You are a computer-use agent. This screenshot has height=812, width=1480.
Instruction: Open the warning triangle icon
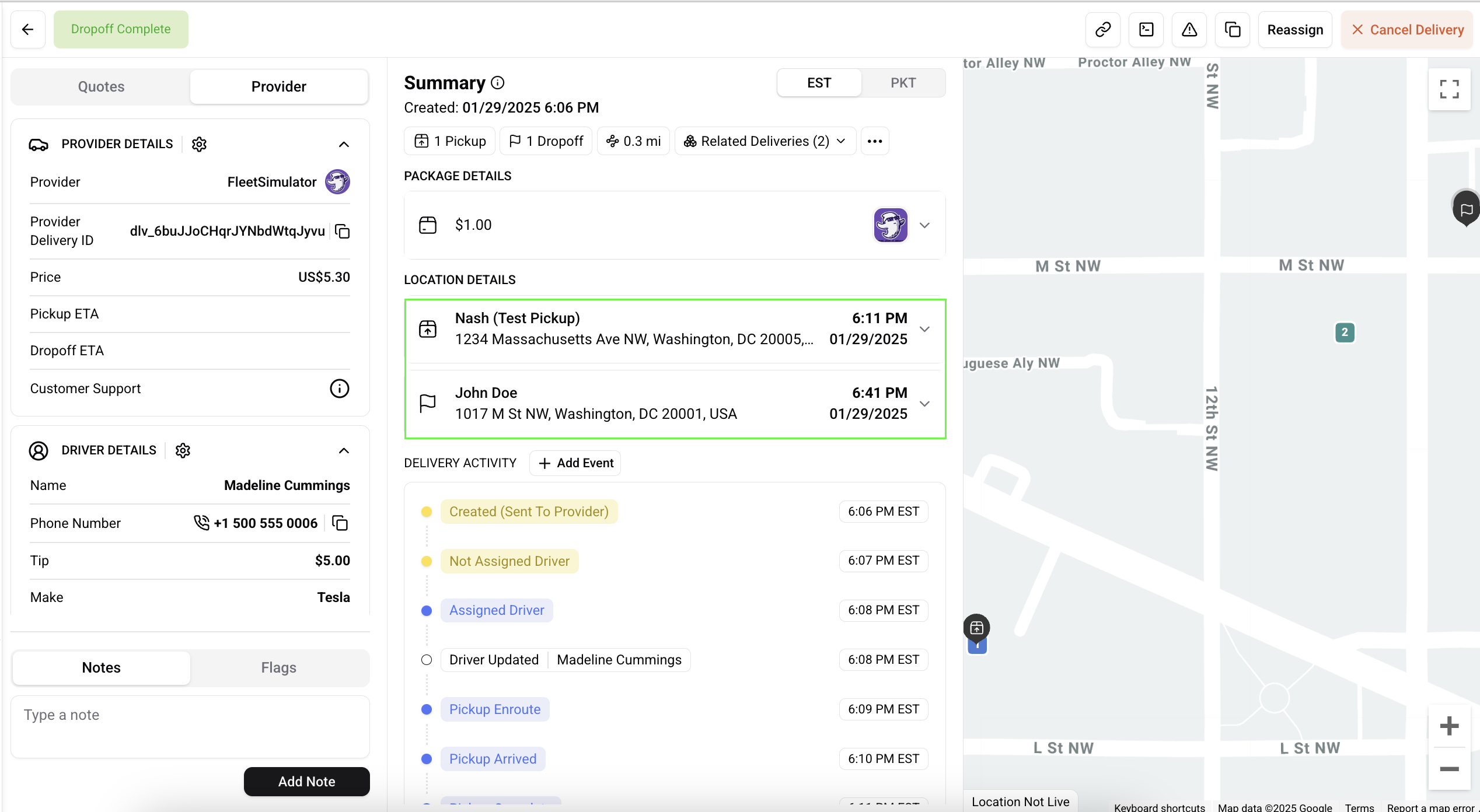click(x=1189, y=30)
